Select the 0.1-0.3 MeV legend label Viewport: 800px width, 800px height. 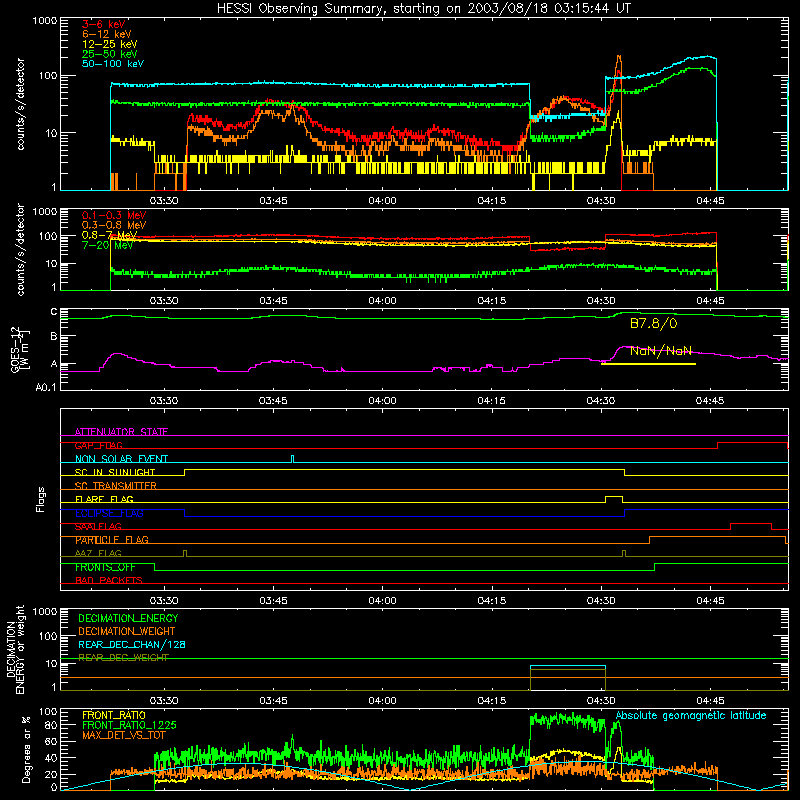[x=114, y=215]
